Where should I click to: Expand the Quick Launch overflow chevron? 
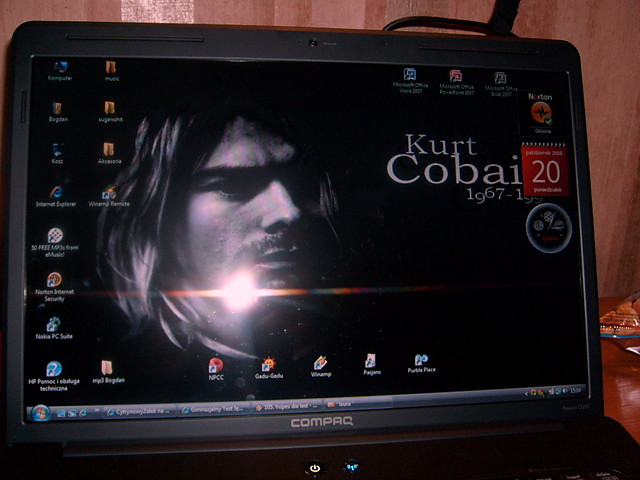(97, 410)
